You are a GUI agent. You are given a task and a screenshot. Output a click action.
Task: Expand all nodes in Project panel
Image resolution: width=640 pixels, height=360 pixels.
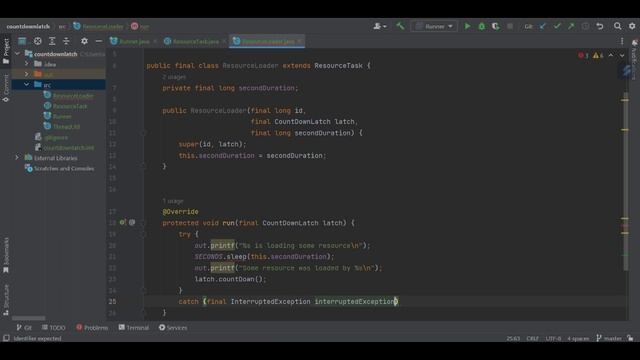pos(52,41)
